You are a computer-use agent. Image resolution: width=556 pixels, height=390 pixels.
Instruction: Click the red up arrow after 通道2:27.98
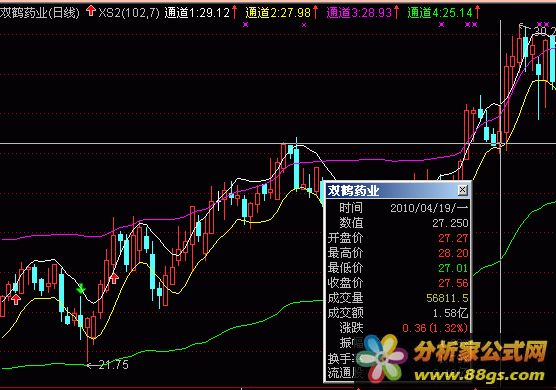pos(315,12)
